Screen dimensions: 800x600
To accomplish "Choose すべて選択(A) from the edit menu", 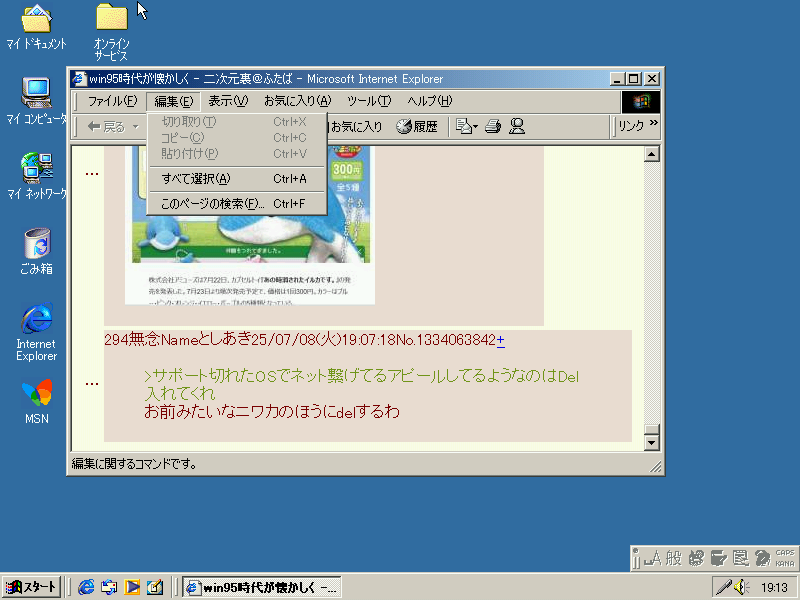I will pyautogui.click(x=238, y=179).
